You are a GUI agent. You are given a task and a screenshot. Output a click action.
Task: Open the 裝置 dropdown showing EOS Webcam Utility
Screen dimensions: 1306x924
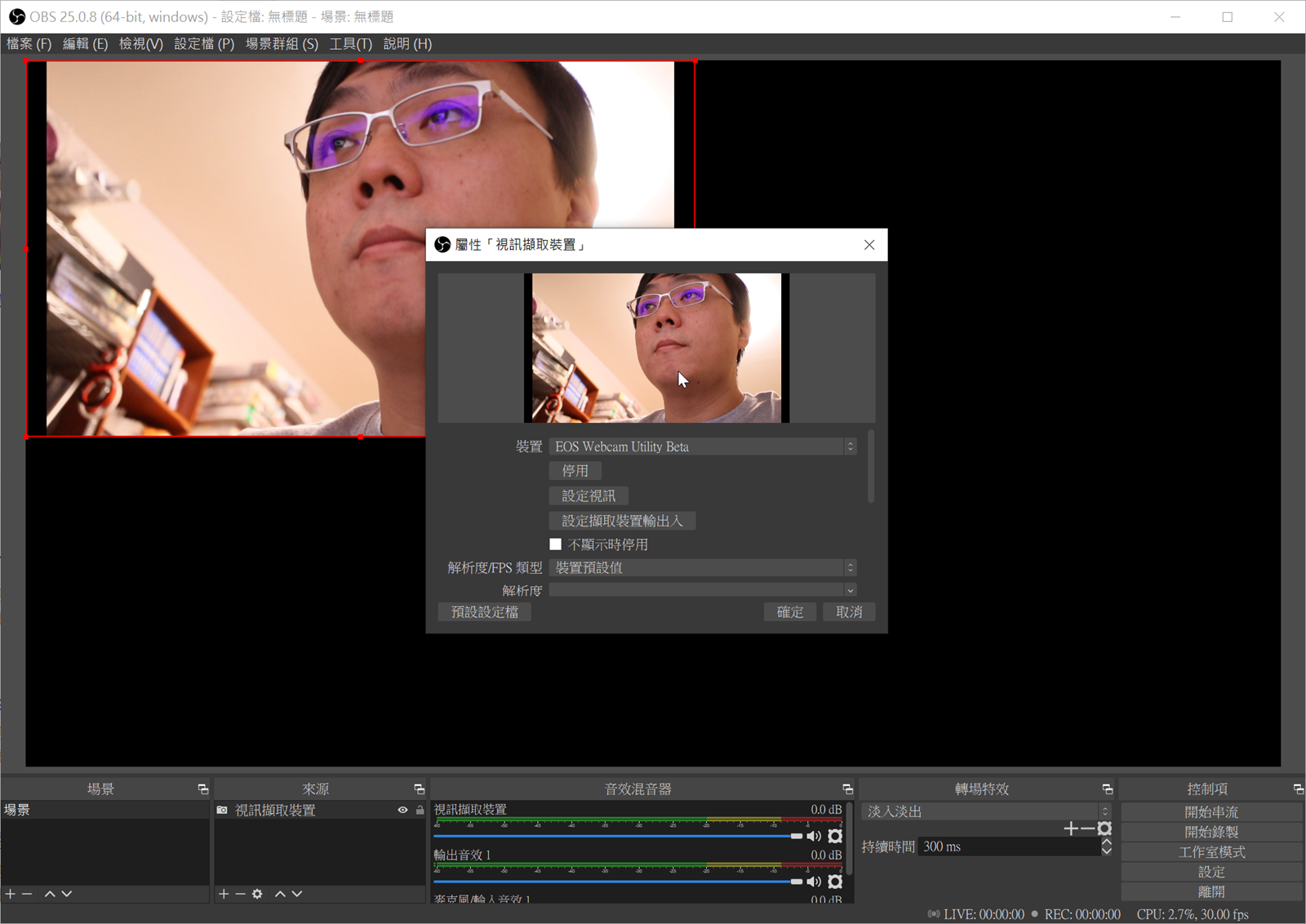pos(702,446)
